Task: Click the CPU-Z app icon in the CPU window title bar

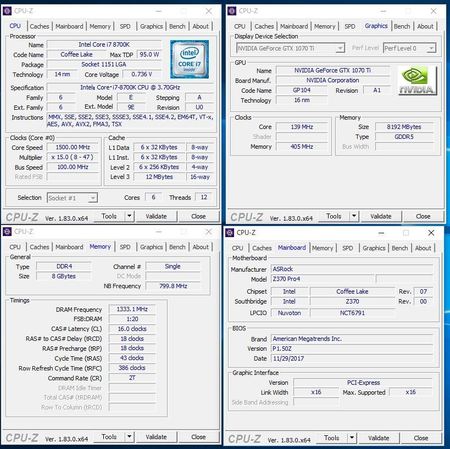Action: point(7,11)
